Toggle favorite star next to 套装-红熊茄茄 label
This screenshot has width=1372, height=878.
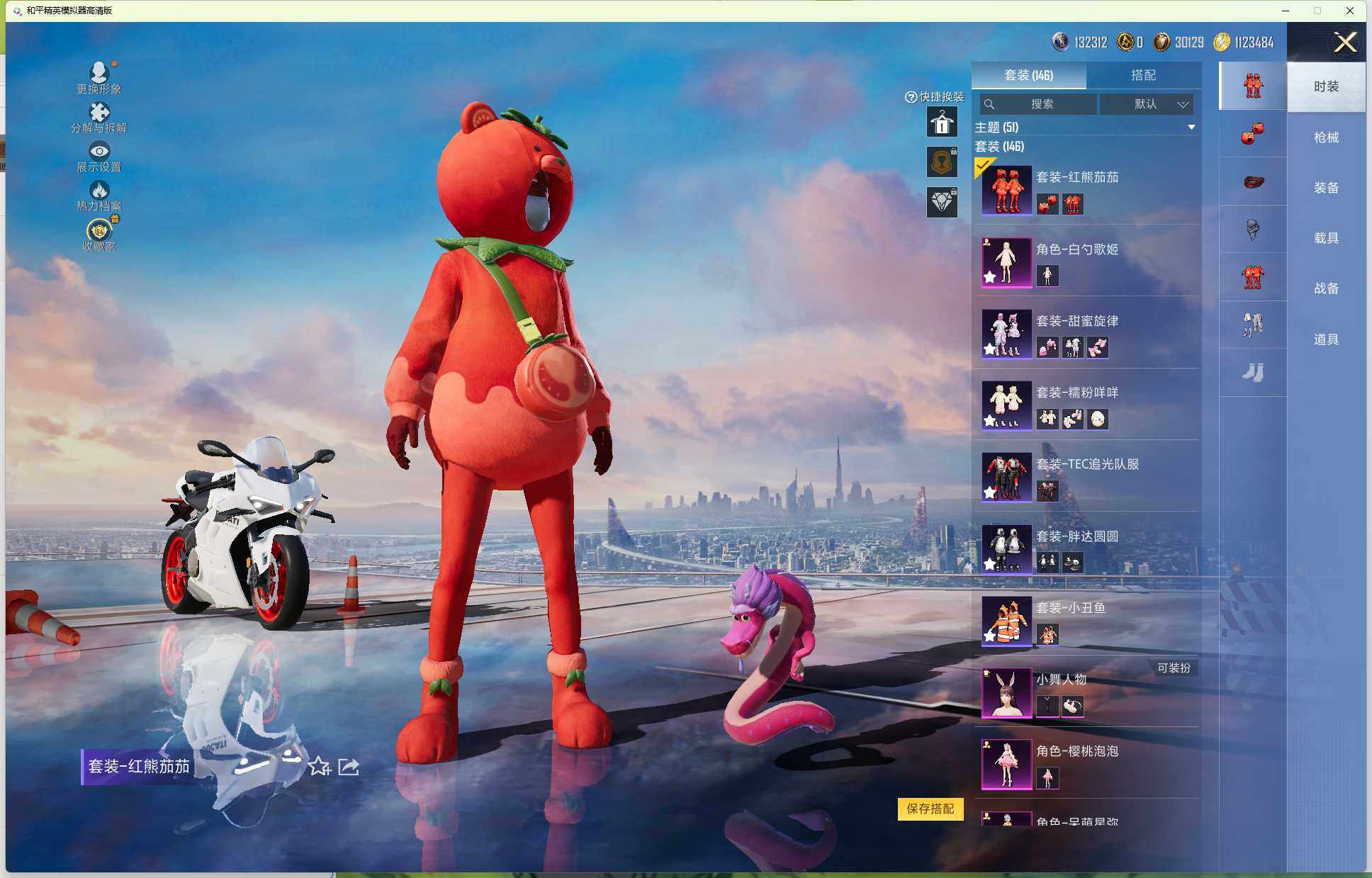(x=319, y=767)
